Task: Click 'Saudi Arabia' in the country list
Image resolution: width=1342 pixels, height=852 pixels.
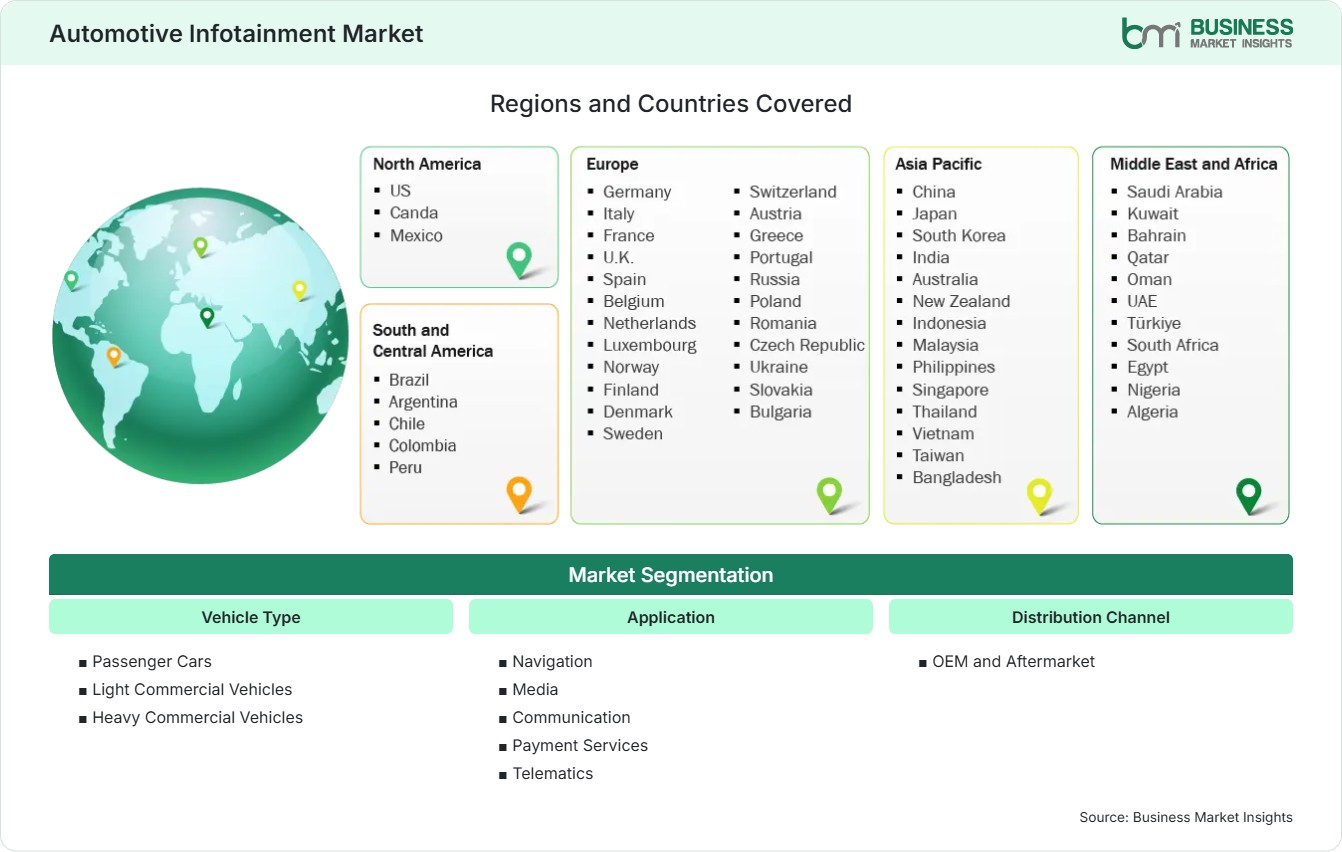Action: tap(1175, 192)
